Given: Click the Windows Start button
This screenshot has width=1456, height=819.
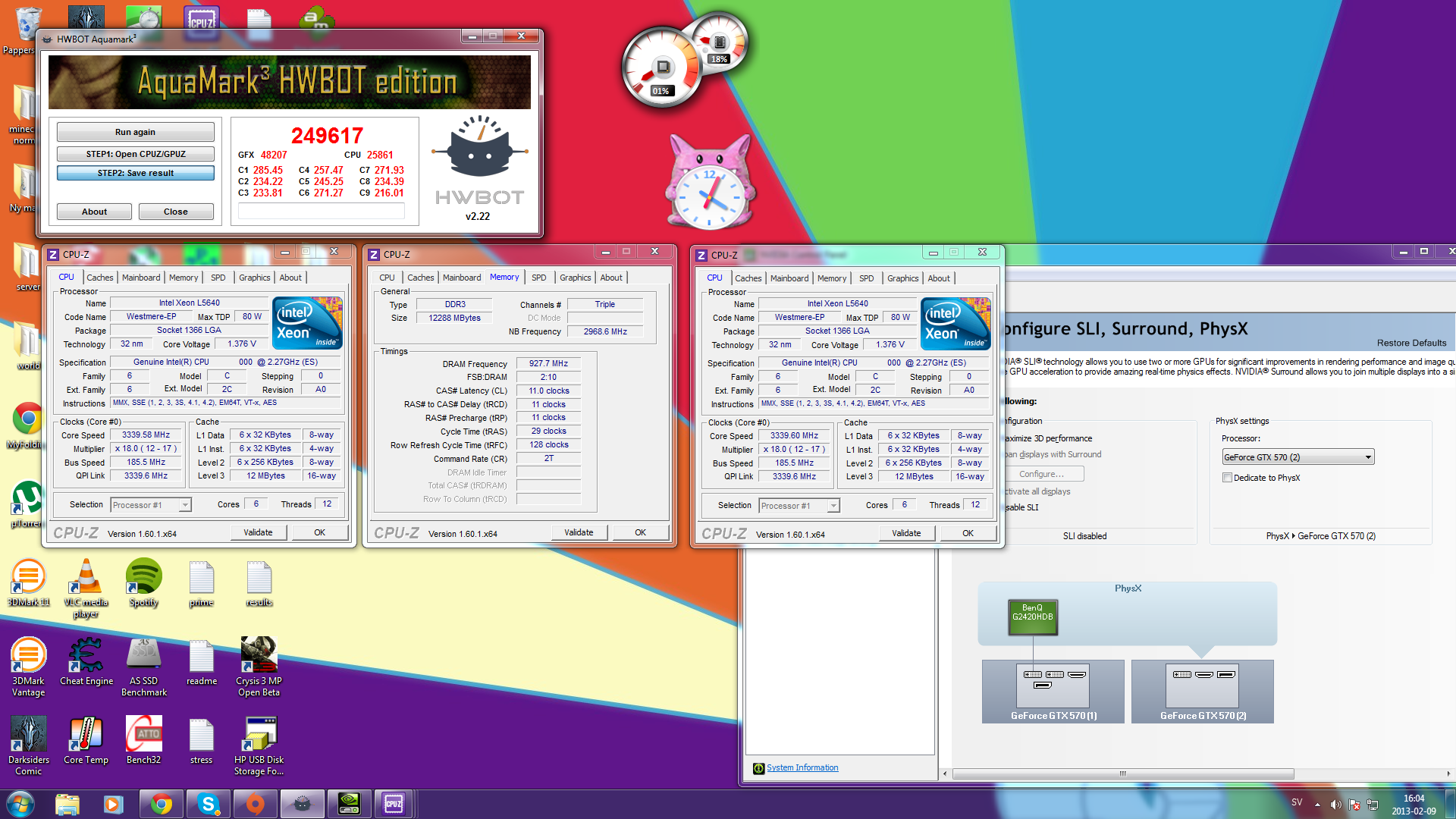Looking at the screenshot, I should (x=20, y=804).
